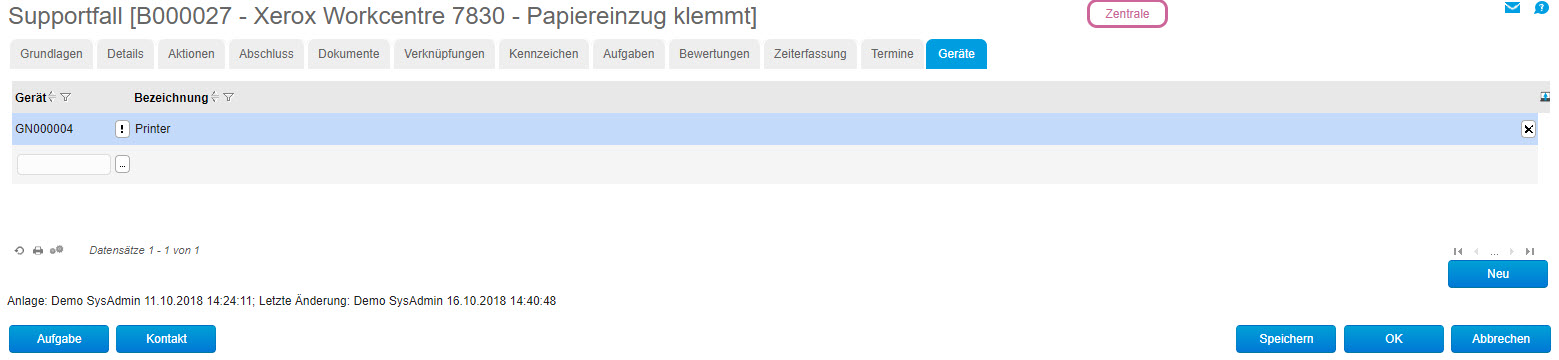
Task: Remove the Printer row with X icon
Action: [1528, 129]
